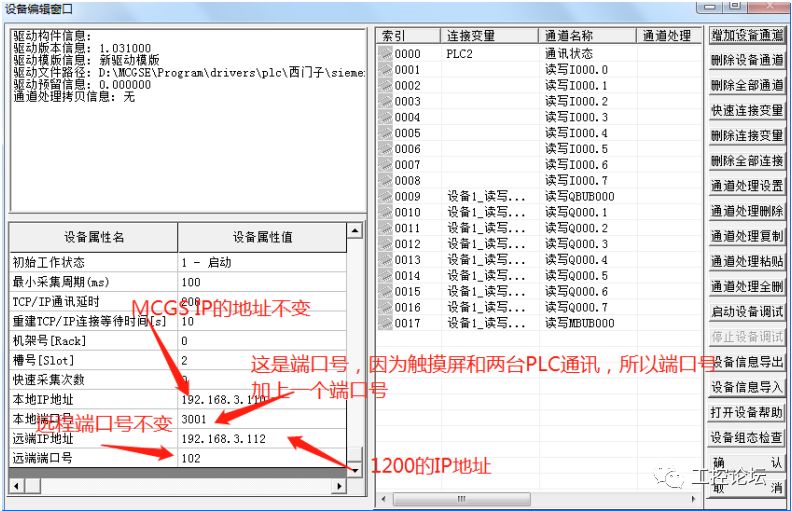792x511 pixels.
Task: Click 增加设备通道 button
Action: (747, 35)
